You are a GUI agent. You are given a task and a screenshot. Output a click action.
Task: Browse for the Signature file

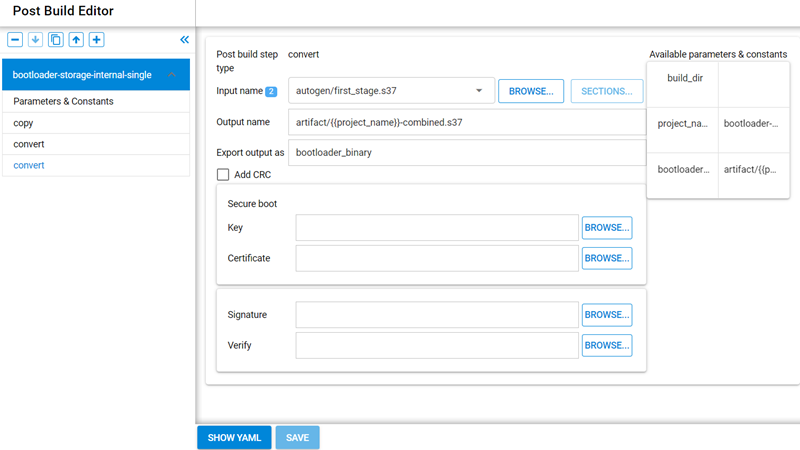pos(607,315)
